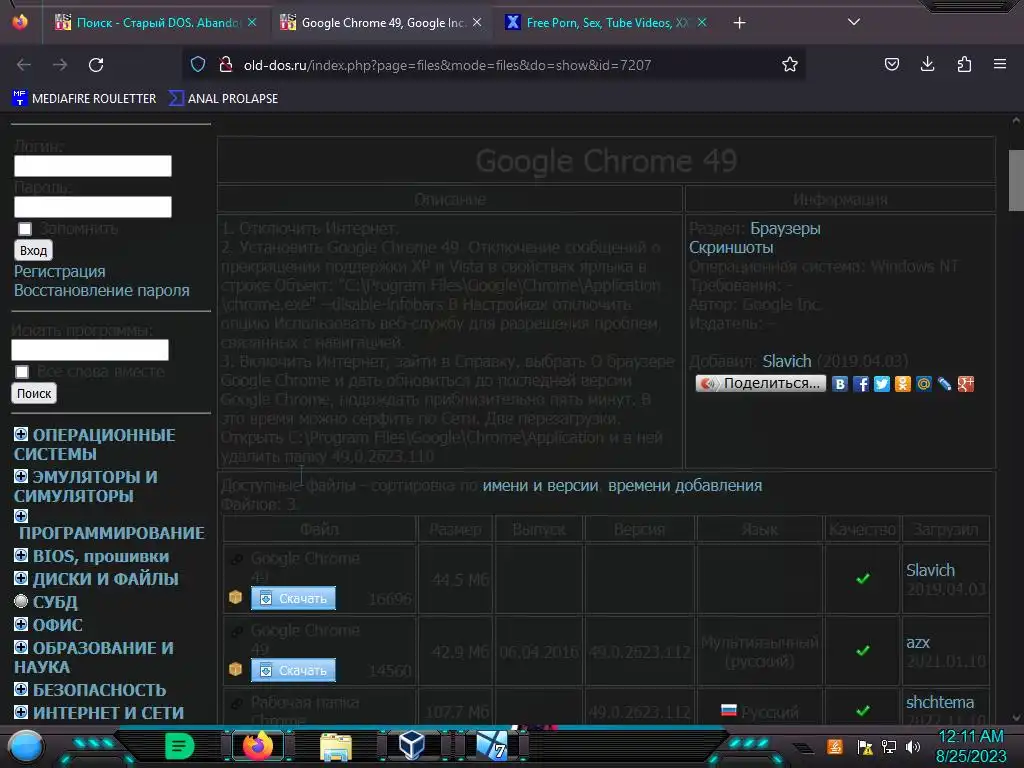Open Регистрация link
The height and width of the screenshot is (768, 1024).
point(59,272)
